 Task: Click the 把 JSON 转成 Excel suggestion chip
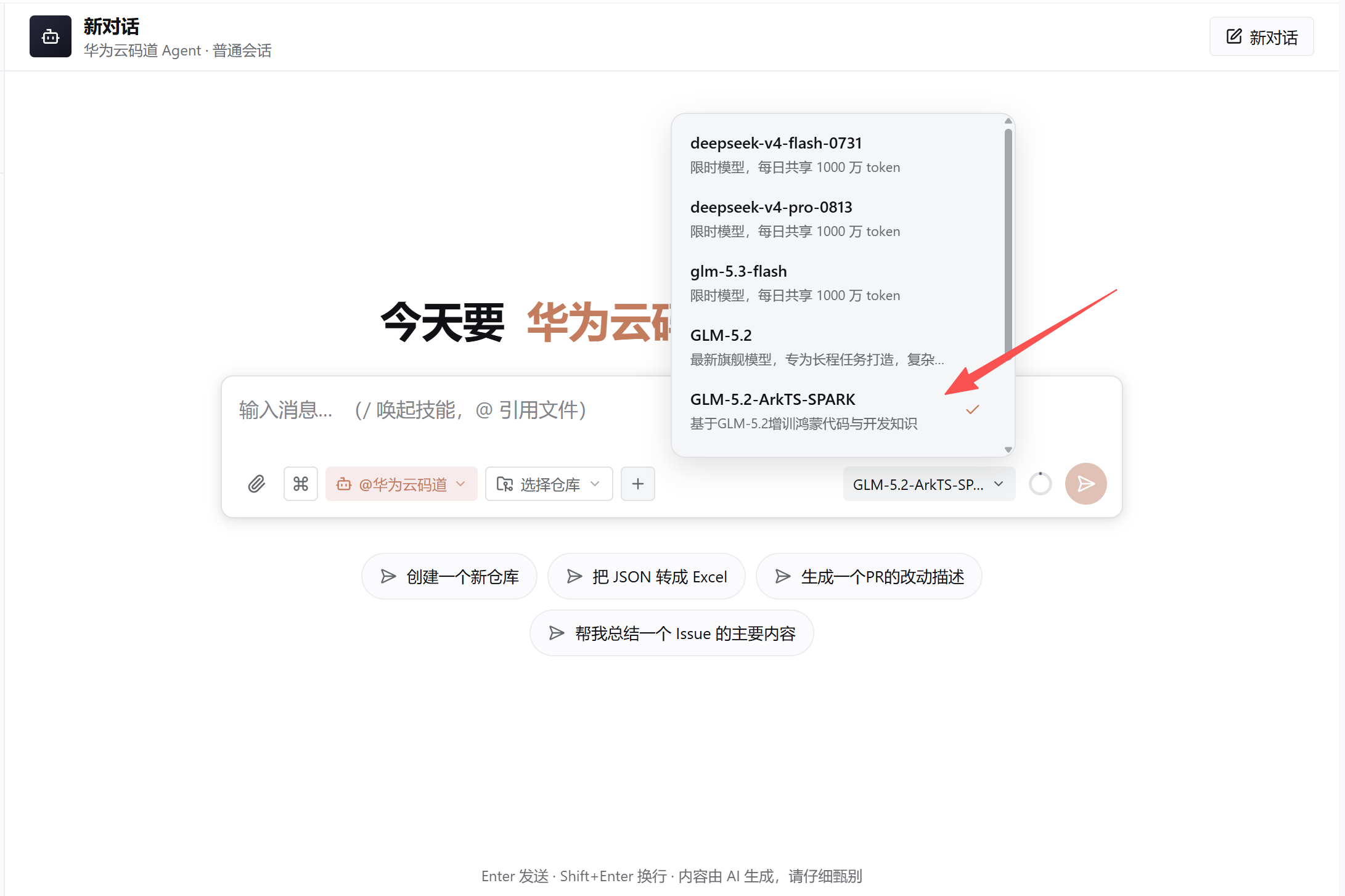point(647,576)
